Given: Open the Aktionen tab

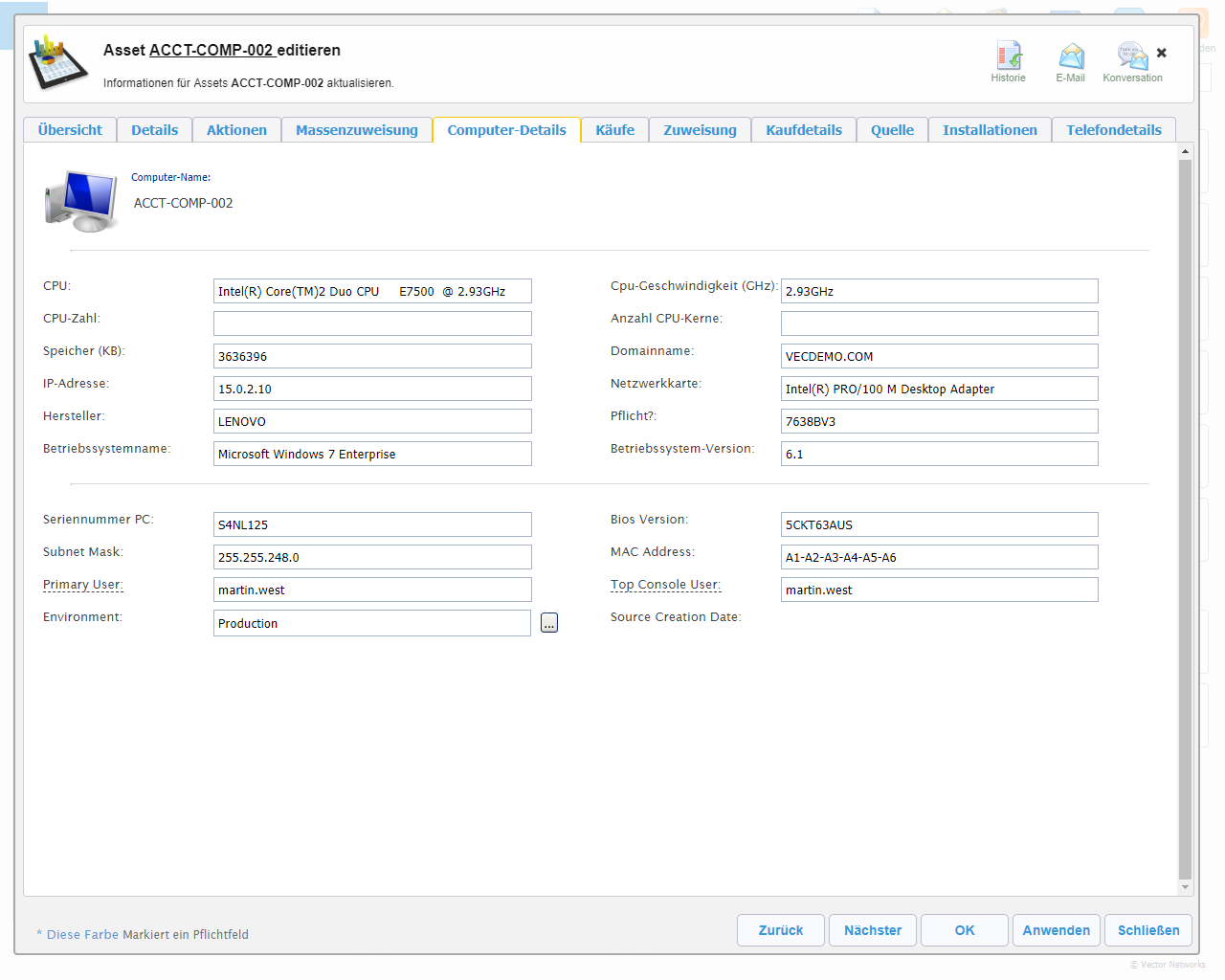Looking at the screenshot, I should (x=237, y=130).
